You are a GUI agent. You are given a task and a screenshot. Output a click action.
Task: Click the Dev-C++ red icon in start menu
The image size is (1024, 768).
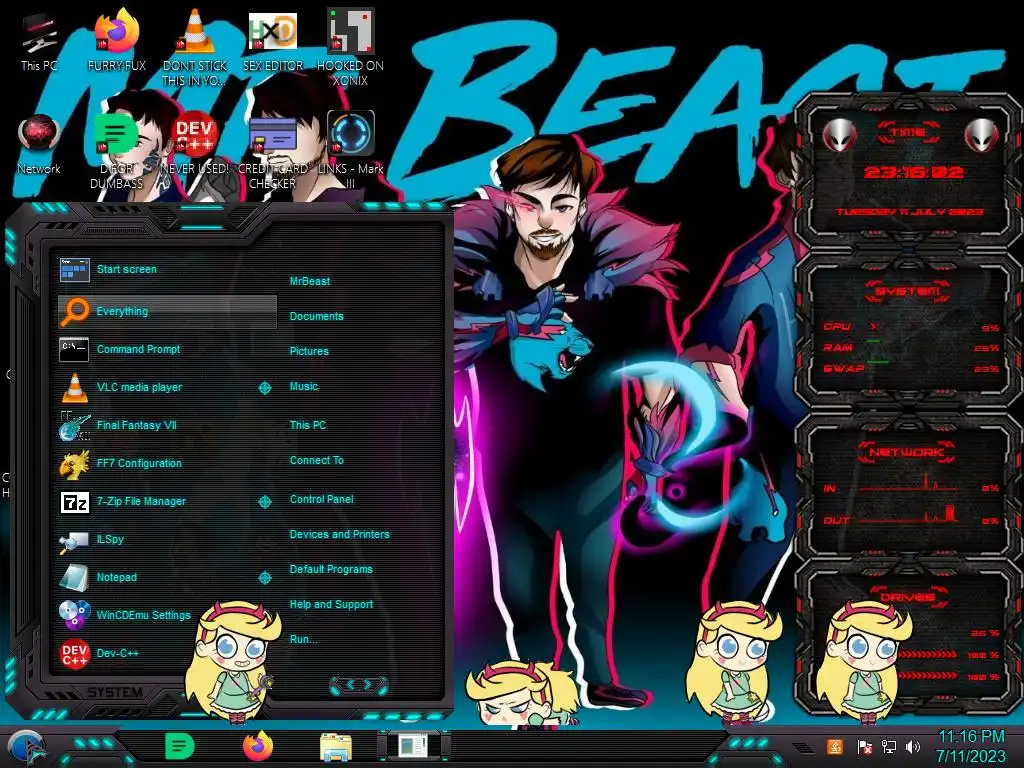coord(74,654)
